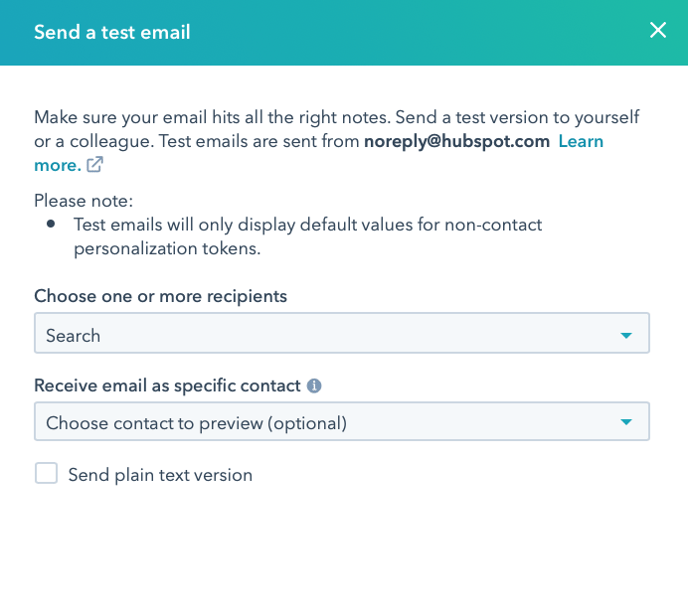The width and height of the screenshot is (688, 614).
Task: Click the word "more." in the help link
Action: (58, 165)
